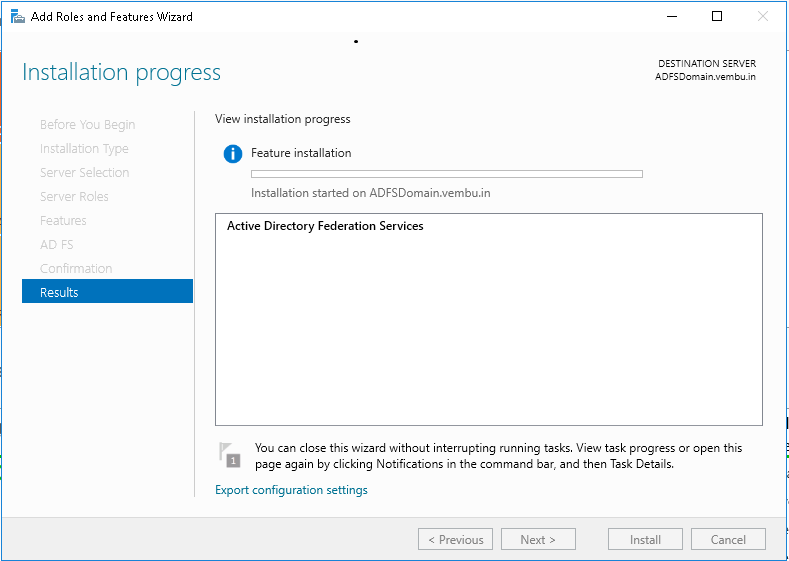Viewport: 789px width, 561px height.
Task: Minimize the Add Roles and Features Wizard
Action: pos(672,16)
